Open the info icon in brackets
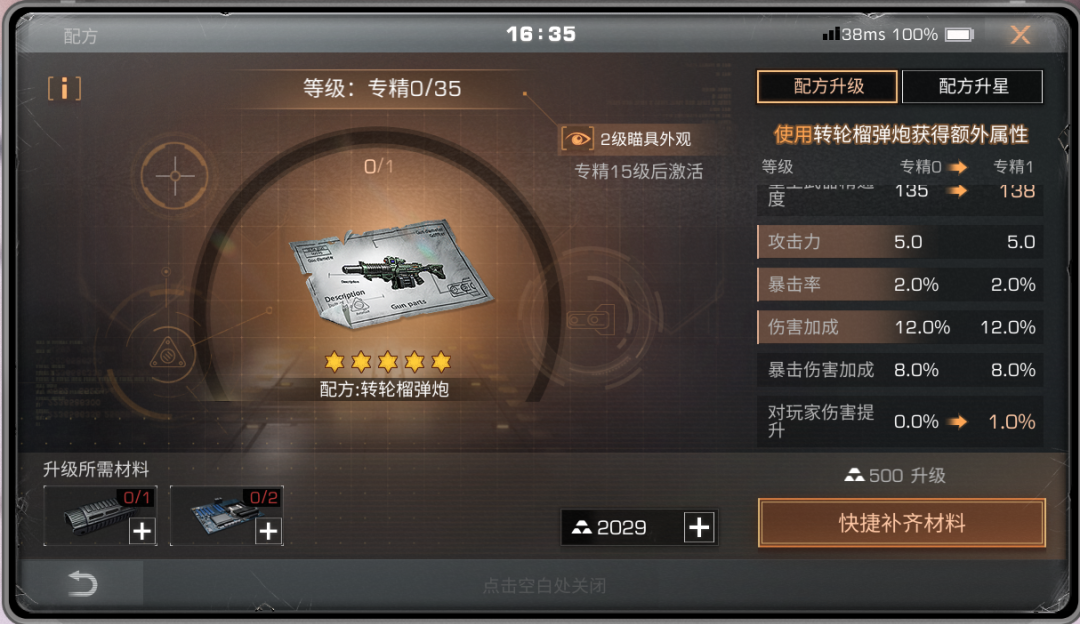Screen dimensions: 1080x624 64,88
